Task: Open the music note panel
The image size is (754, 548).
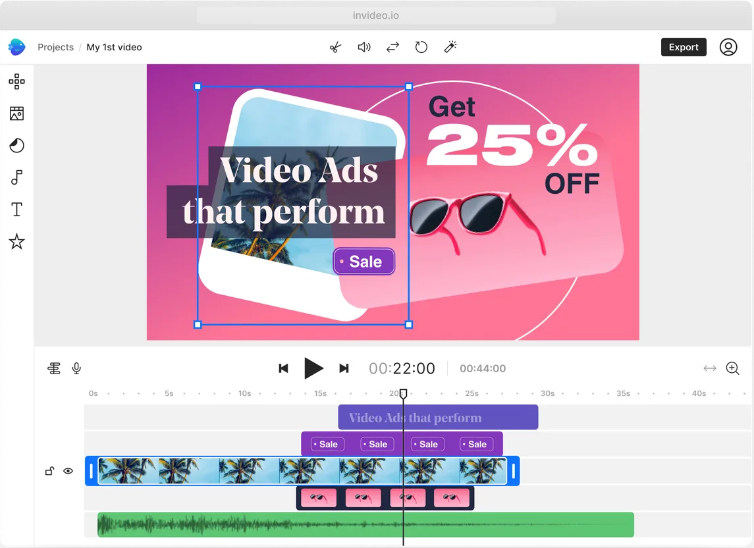Action: coord(17,177)
